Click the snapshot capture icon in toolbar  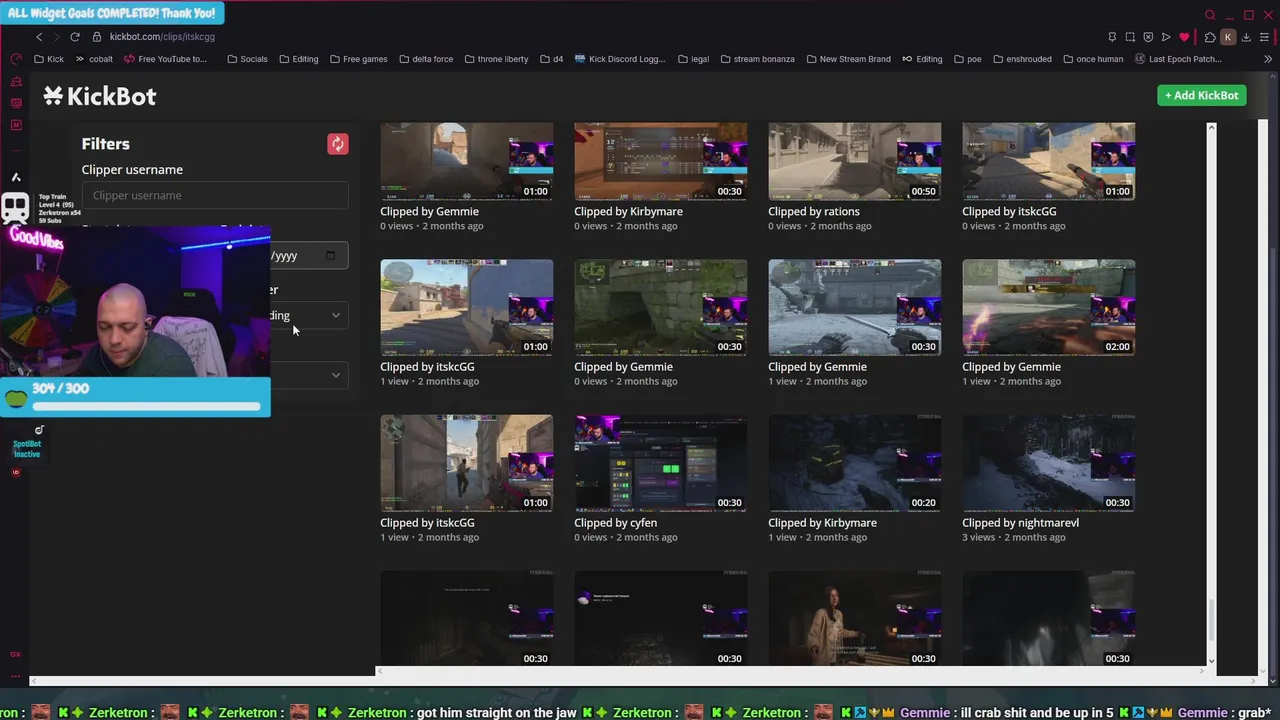click(1130, 37)
